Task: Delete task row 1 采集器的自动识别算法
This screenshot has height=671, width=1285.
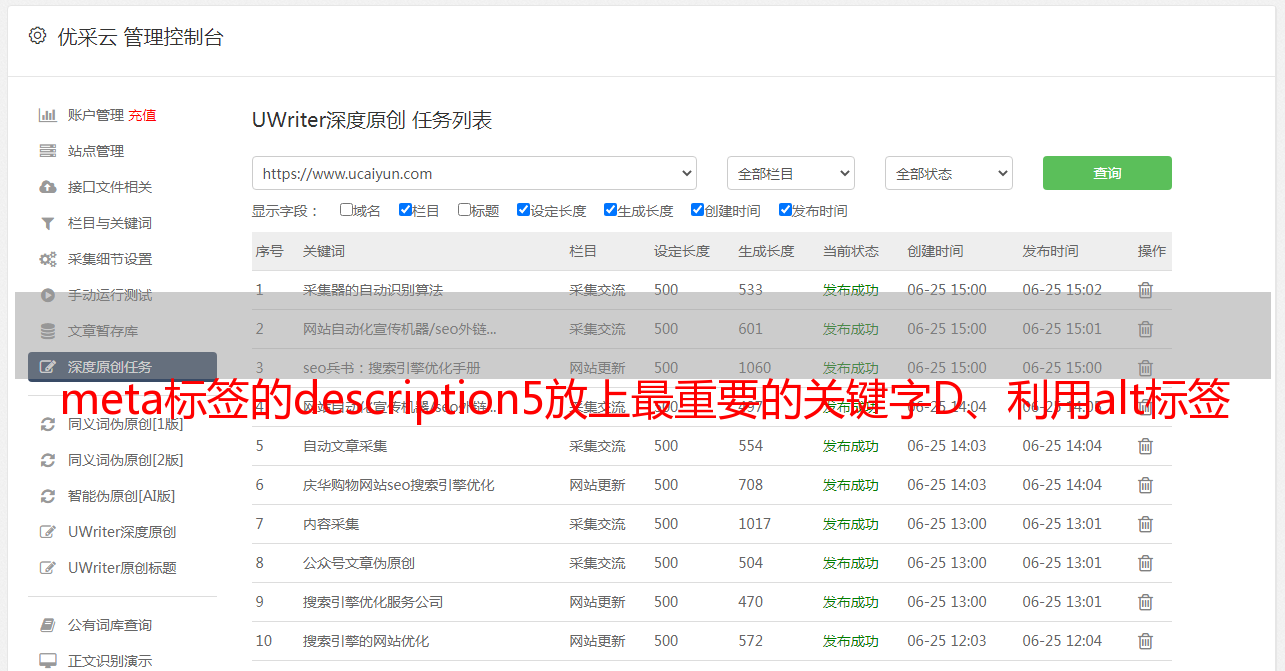Action: tap(1145, 290)
